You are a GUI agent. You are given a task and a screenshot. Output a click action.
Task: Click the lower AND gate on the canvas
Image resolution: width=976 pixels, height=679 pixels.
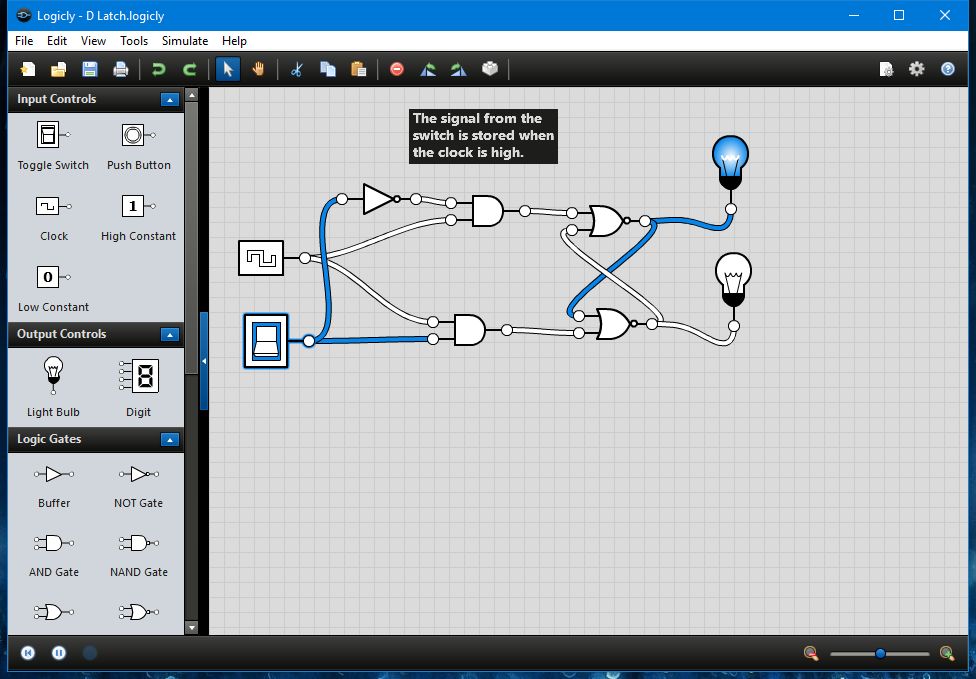(470, 330)
